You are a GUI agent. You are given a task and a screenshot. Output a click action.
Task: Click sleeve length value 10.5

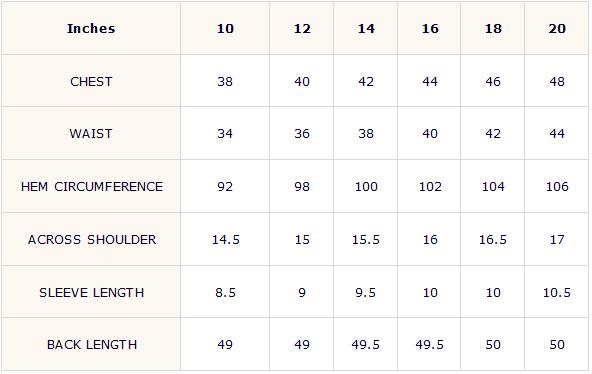click(x=557, y=292)
